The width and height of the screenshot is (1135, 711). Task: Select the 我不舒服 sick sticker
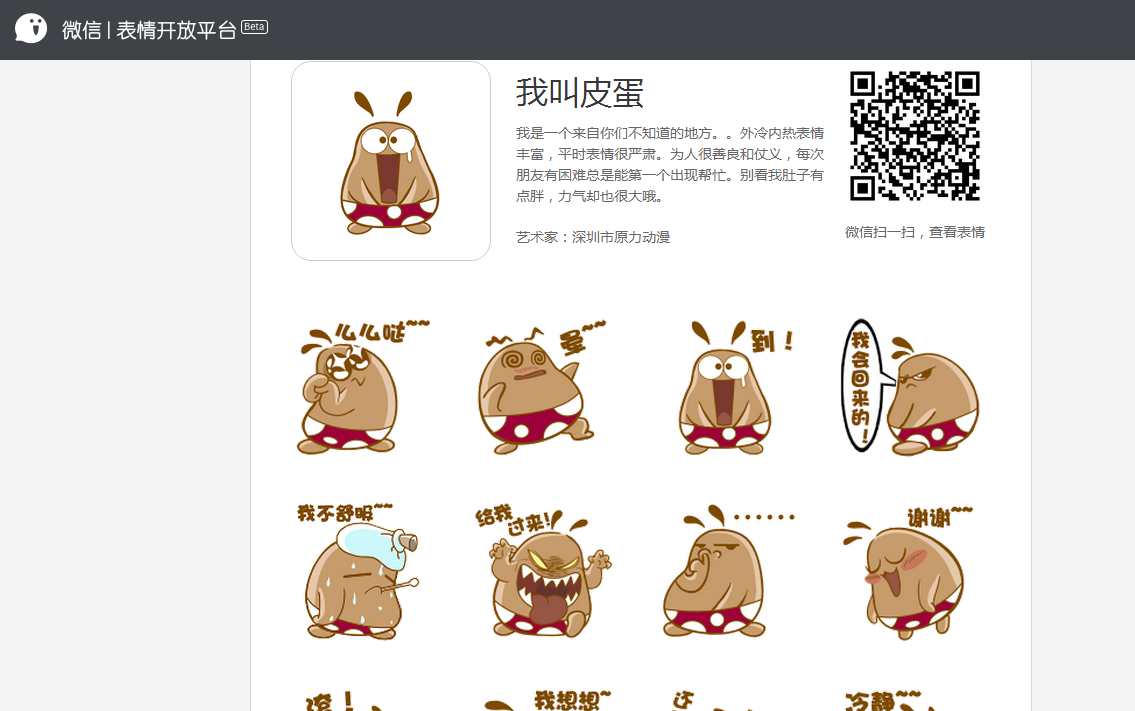point(358,572)
